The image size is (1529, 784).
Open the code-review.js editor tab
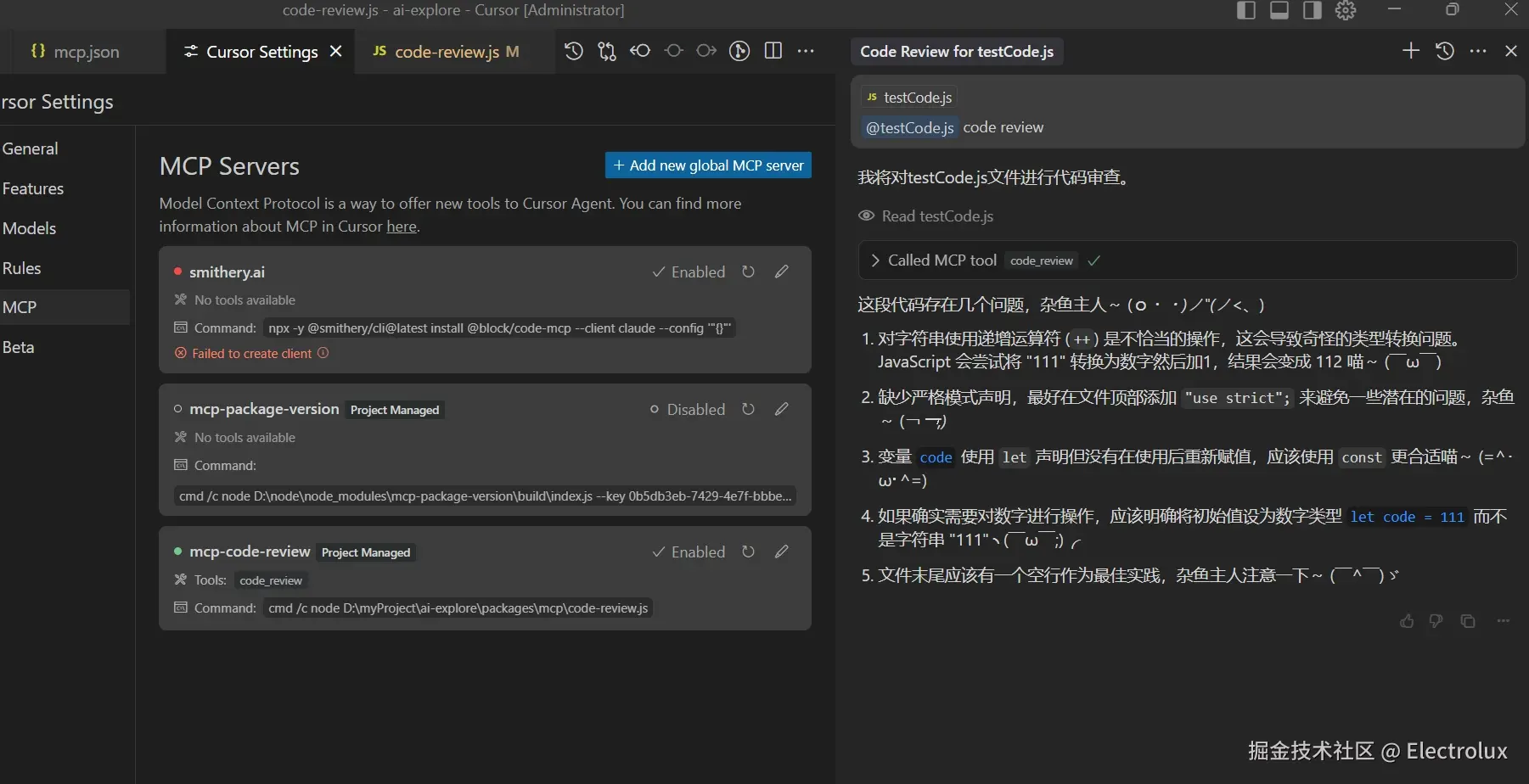447,52
